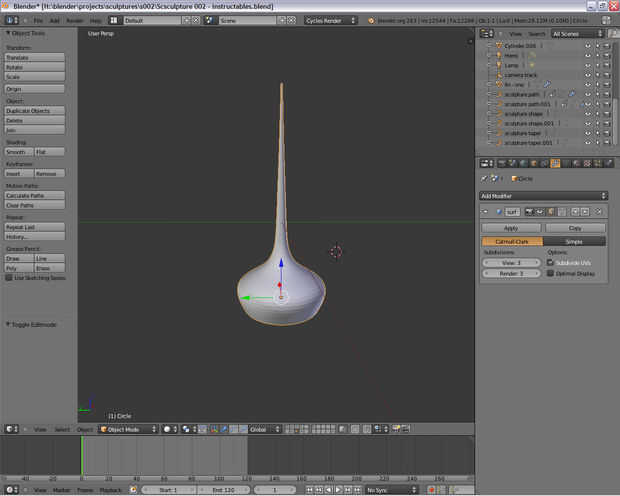The image size is (620, 496).
Task: Click the Translate button
Action: point(35,57)
